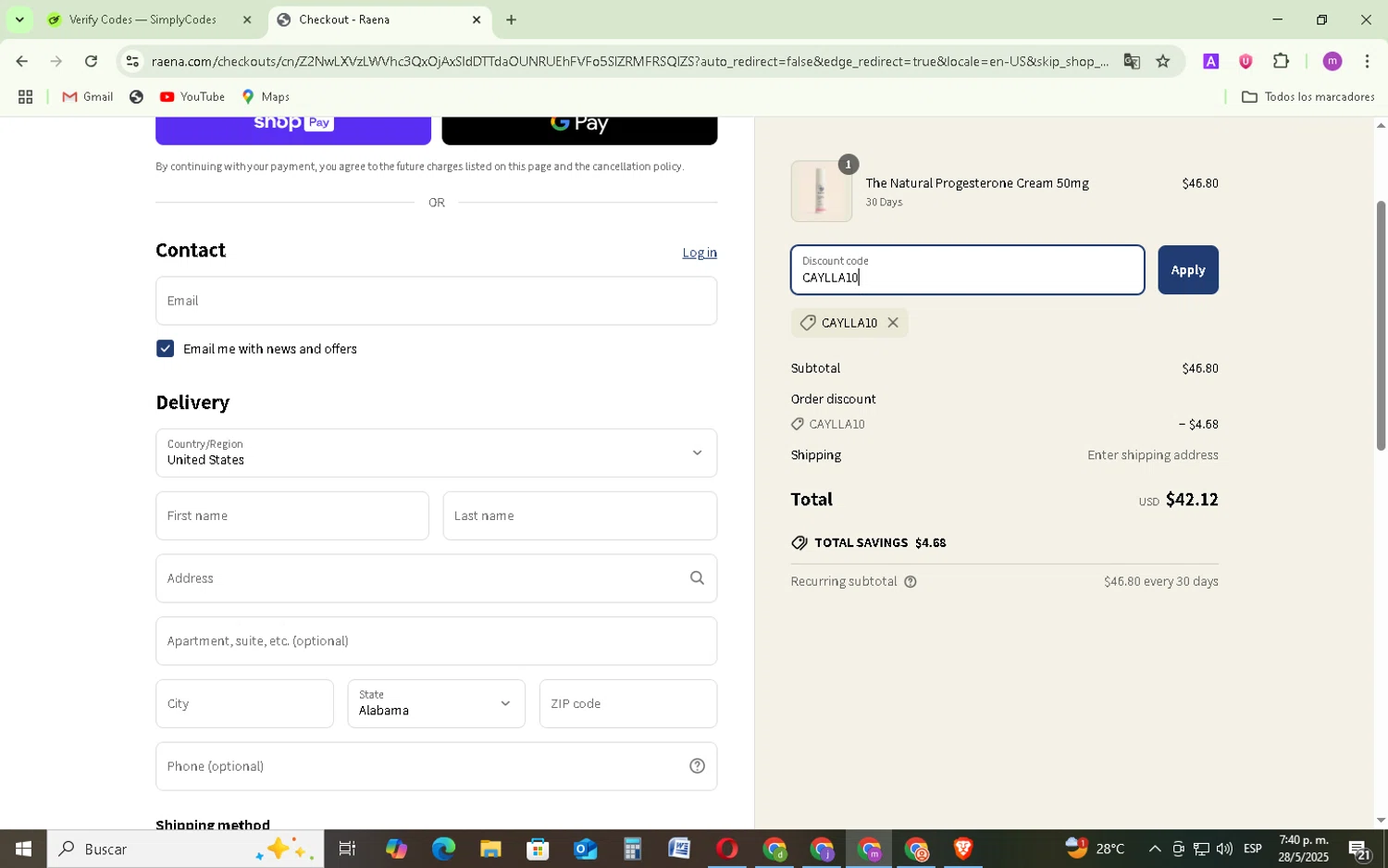This screenshot has height=868, width=1388.
Task: Click the Log in link
Action: 700,253
